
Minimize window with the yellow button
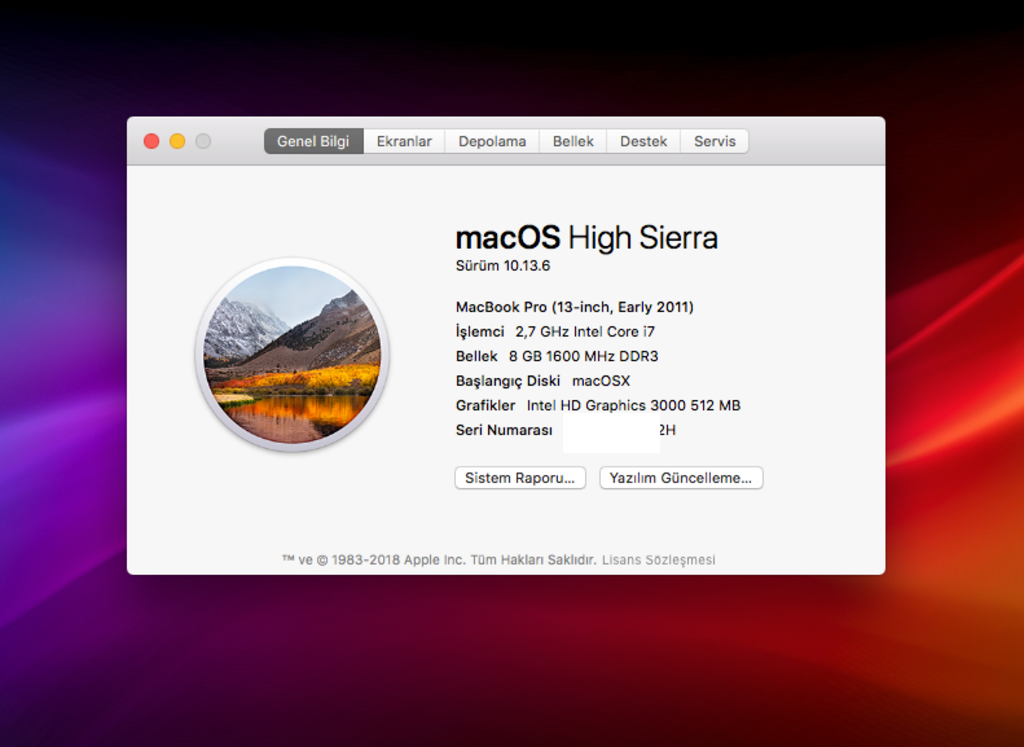click(x=178, y=141)
